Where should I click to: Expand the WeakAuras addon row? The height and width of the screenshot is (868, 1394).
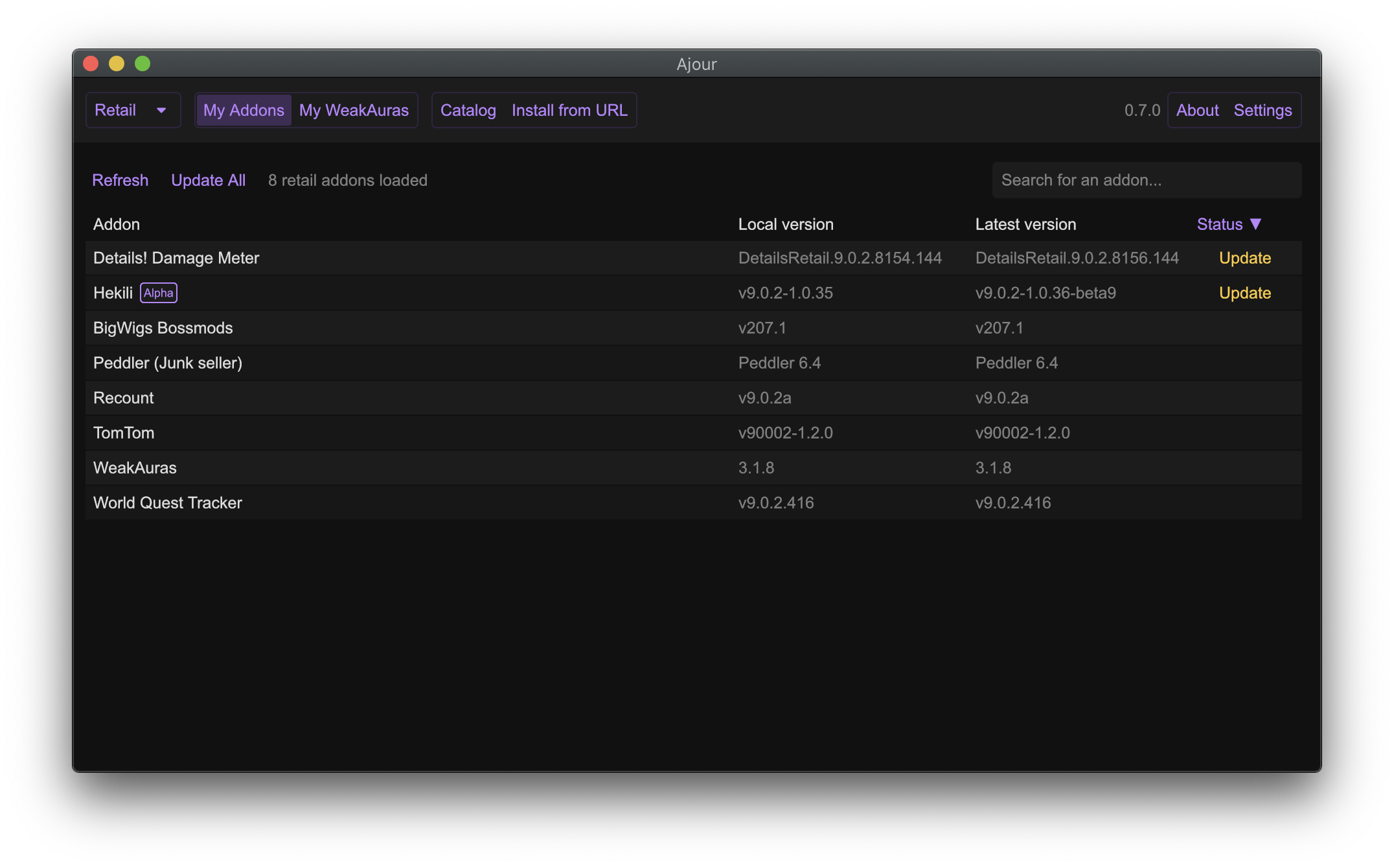pos(135,468)
